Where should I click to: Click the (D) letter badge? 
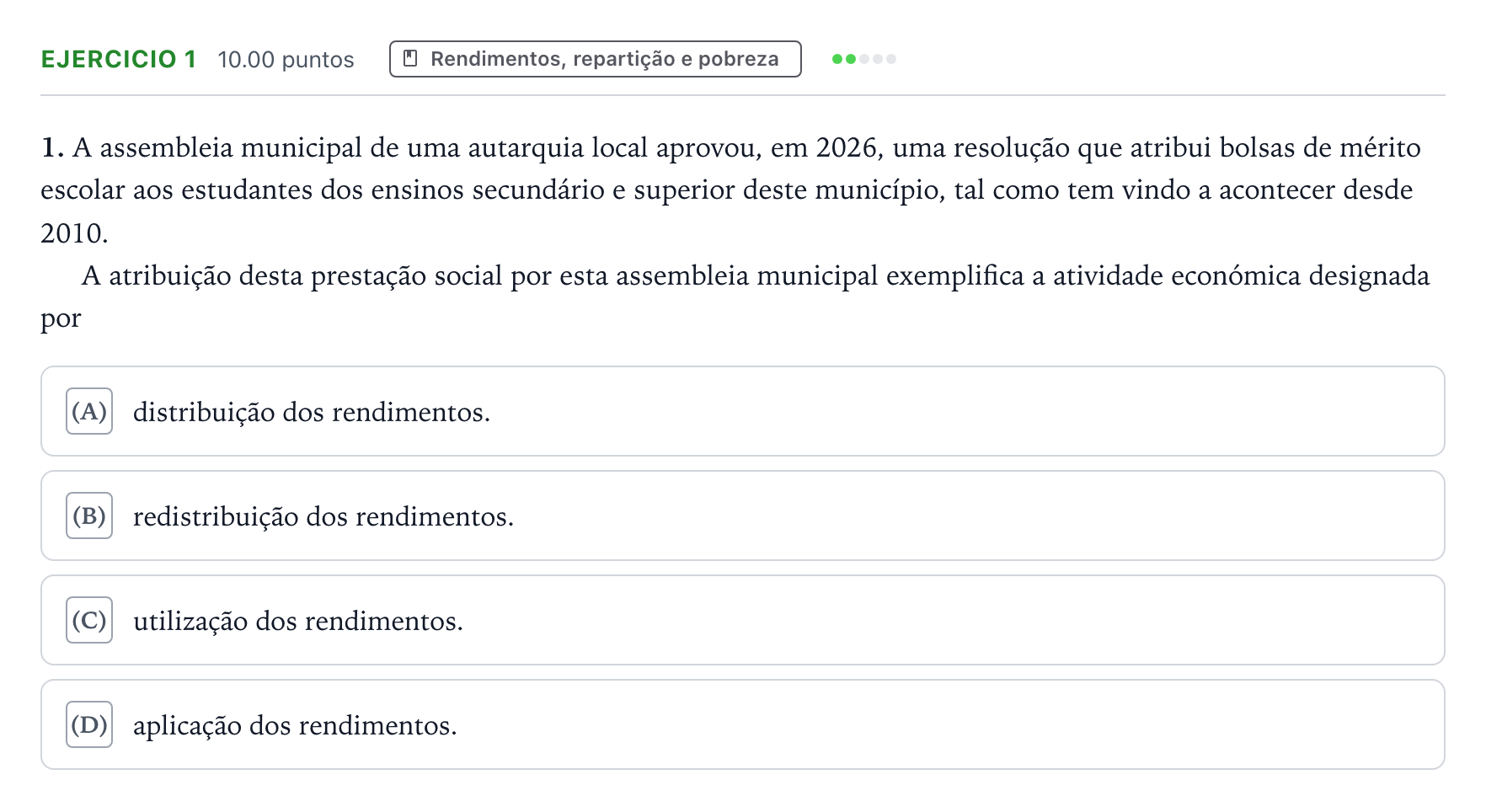tap(89, 724)
